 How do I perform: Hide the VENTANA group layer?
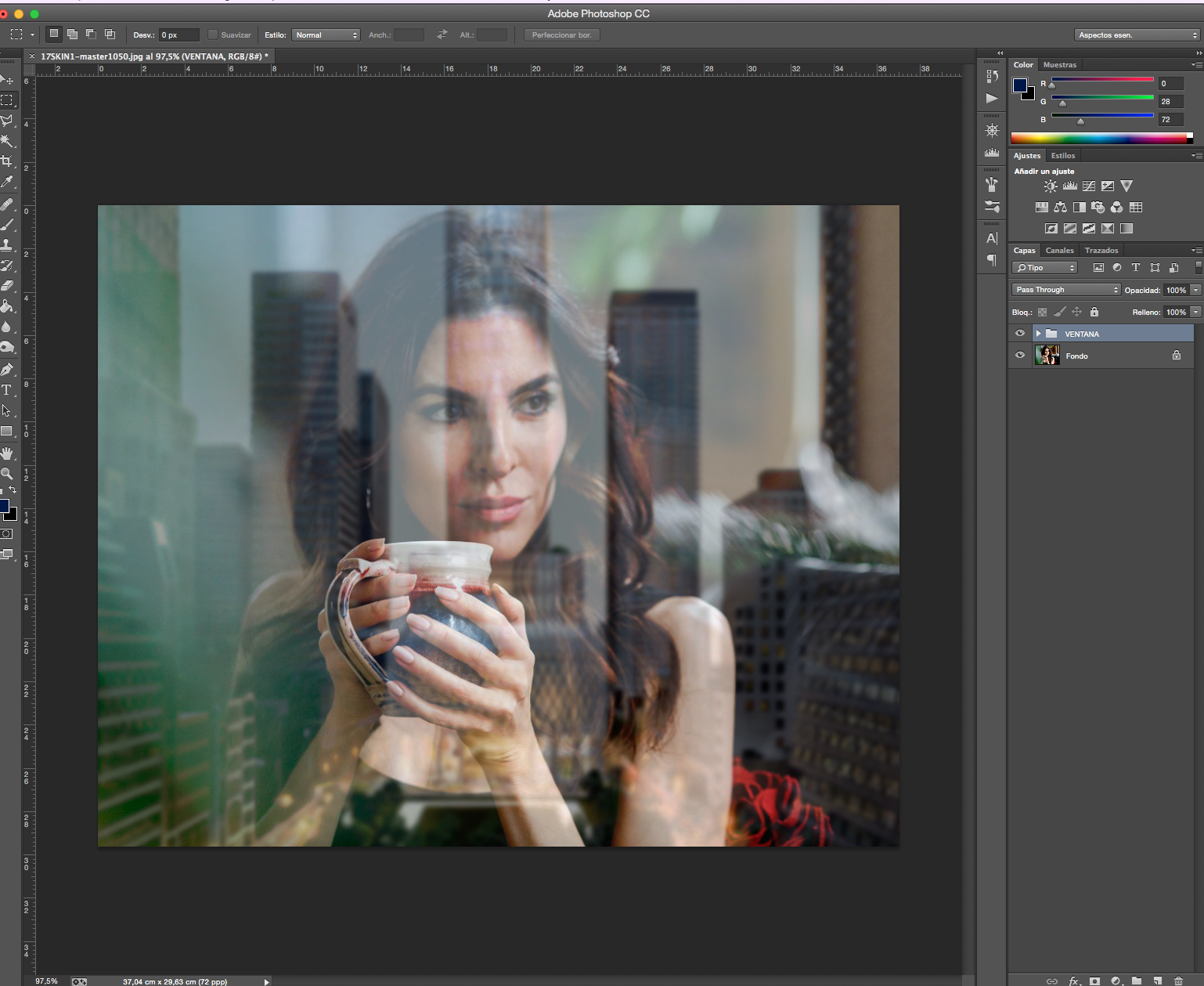pyautogui.click(x=1020, y=334)
